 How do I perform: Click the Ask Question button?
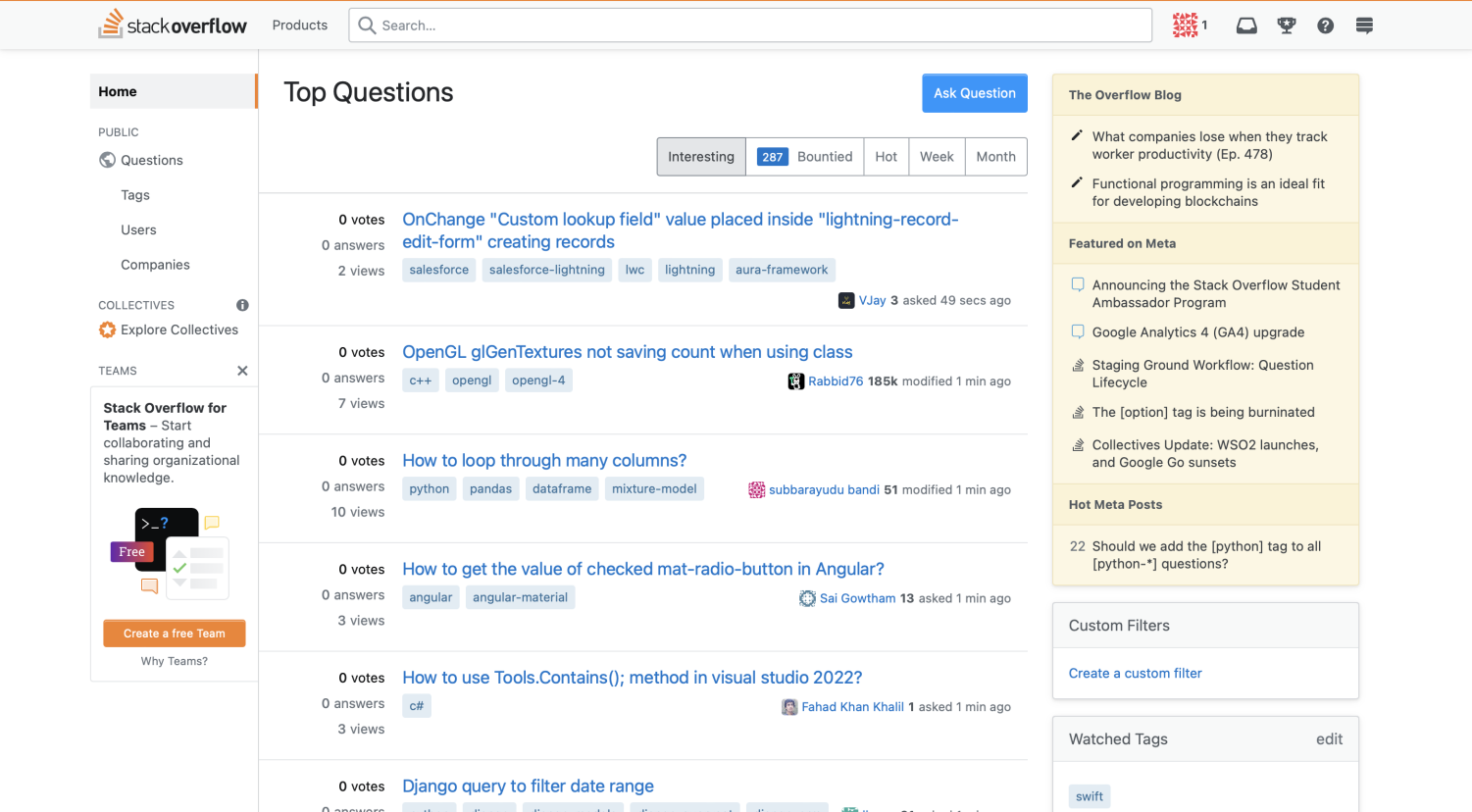(x=975, y=93)
